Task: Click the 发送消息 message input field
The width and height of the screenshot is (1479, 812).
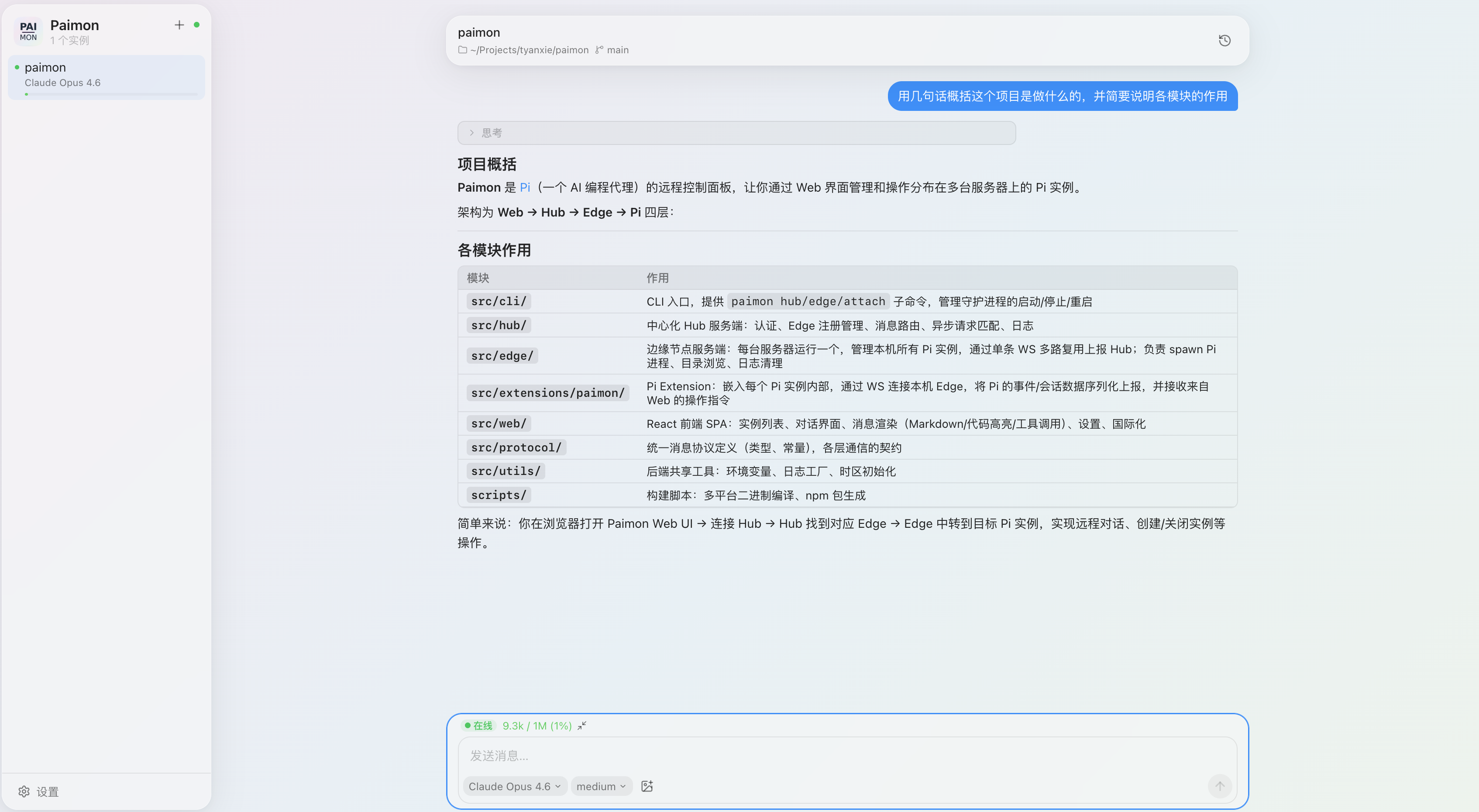Action: tap(847, 755)
